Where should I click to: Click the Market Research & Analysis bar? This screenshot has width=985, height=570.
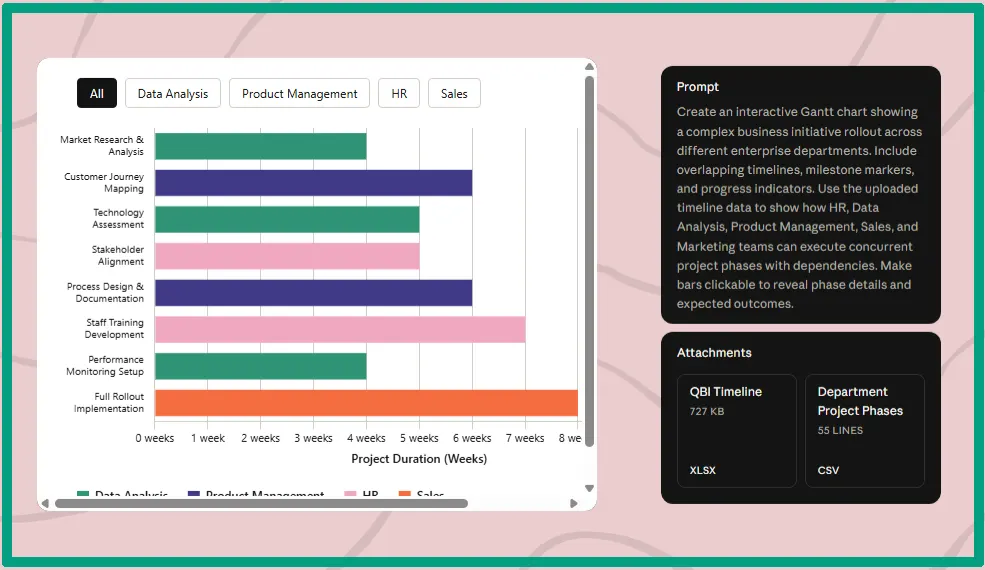[x=260, y=146]
